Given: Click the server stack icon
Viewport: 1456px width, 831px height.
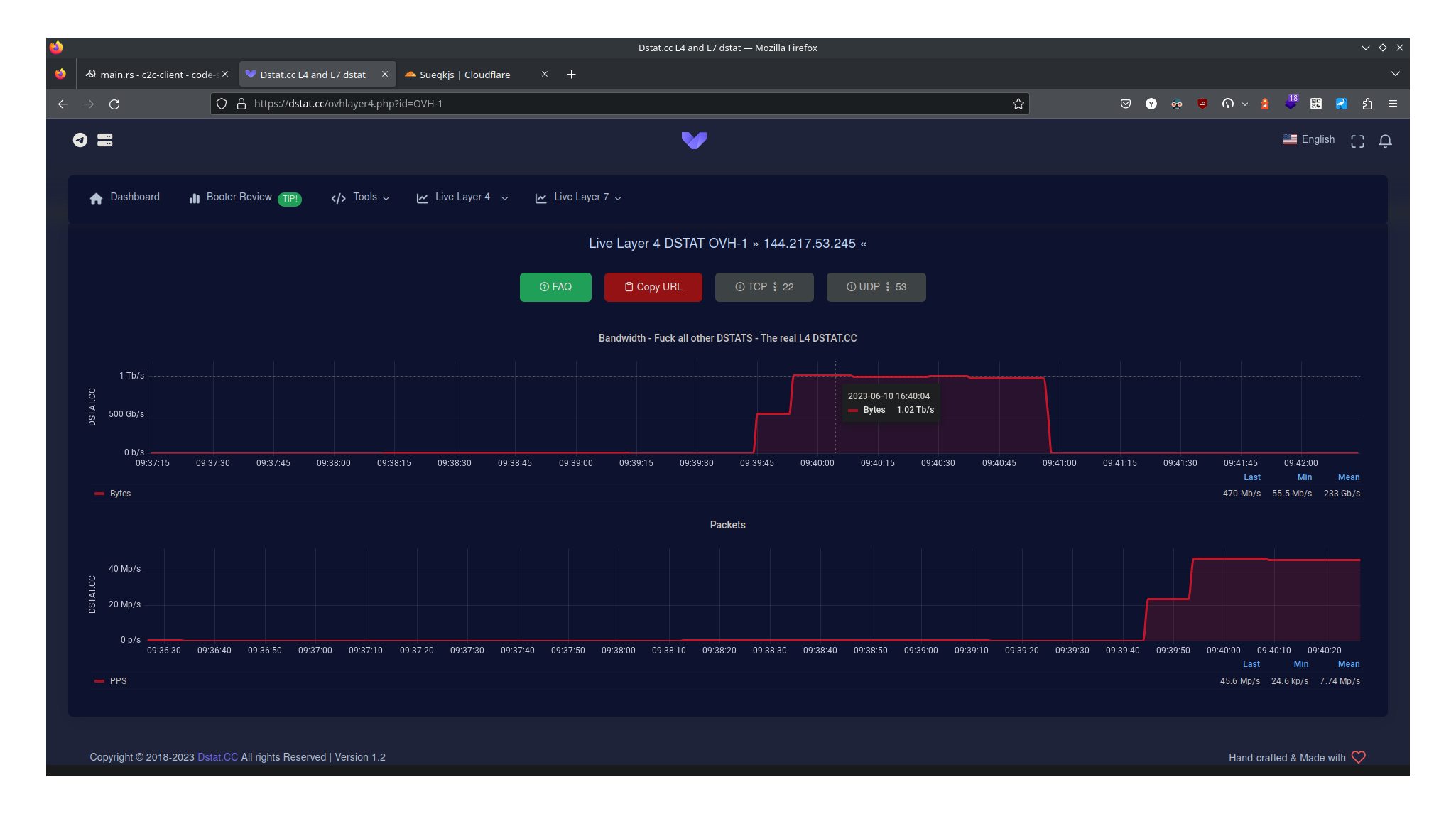Looking at the screenshot, I should coord(105,140).
